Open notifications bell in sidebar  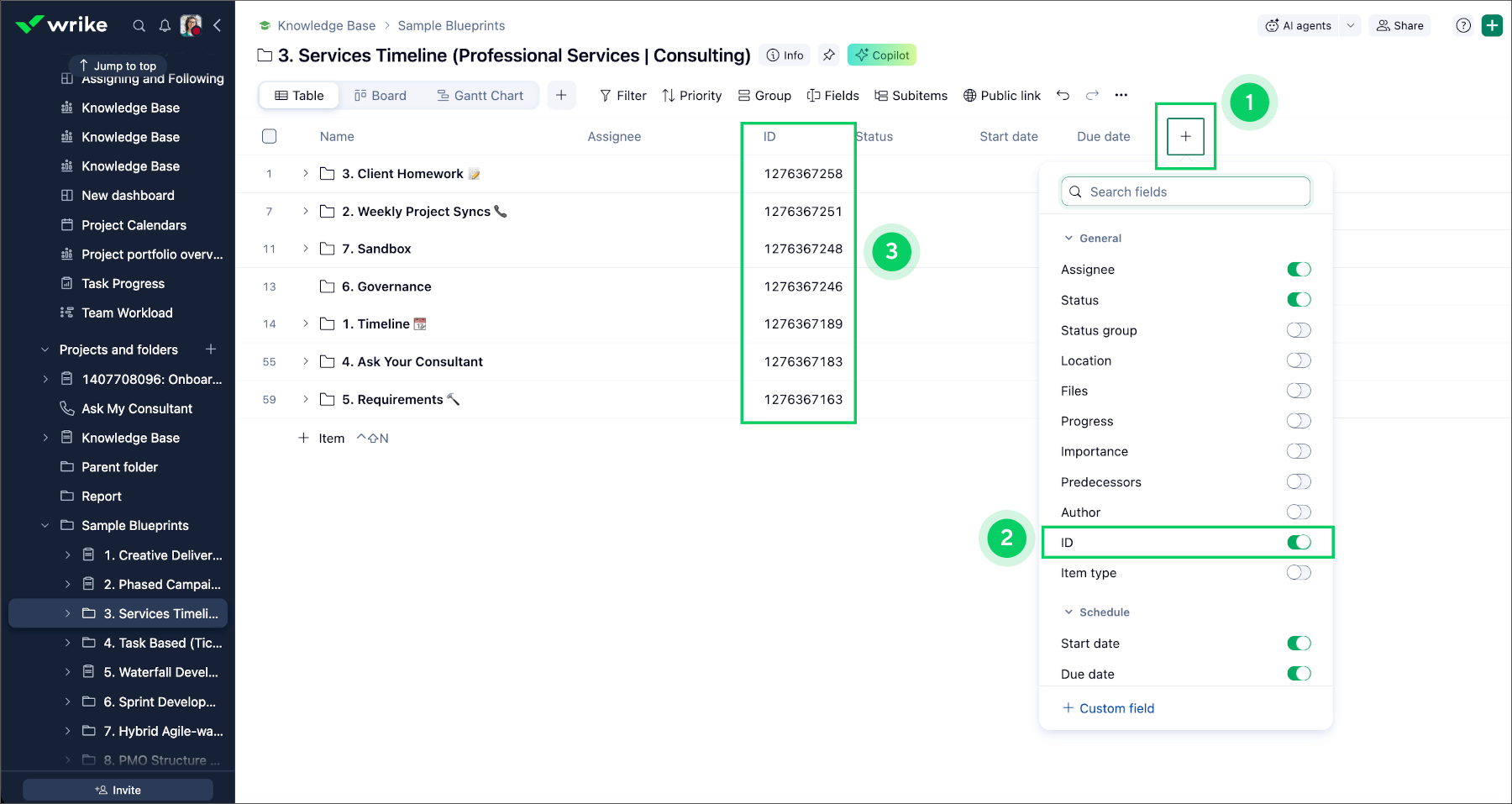click(x=165, y=26)
